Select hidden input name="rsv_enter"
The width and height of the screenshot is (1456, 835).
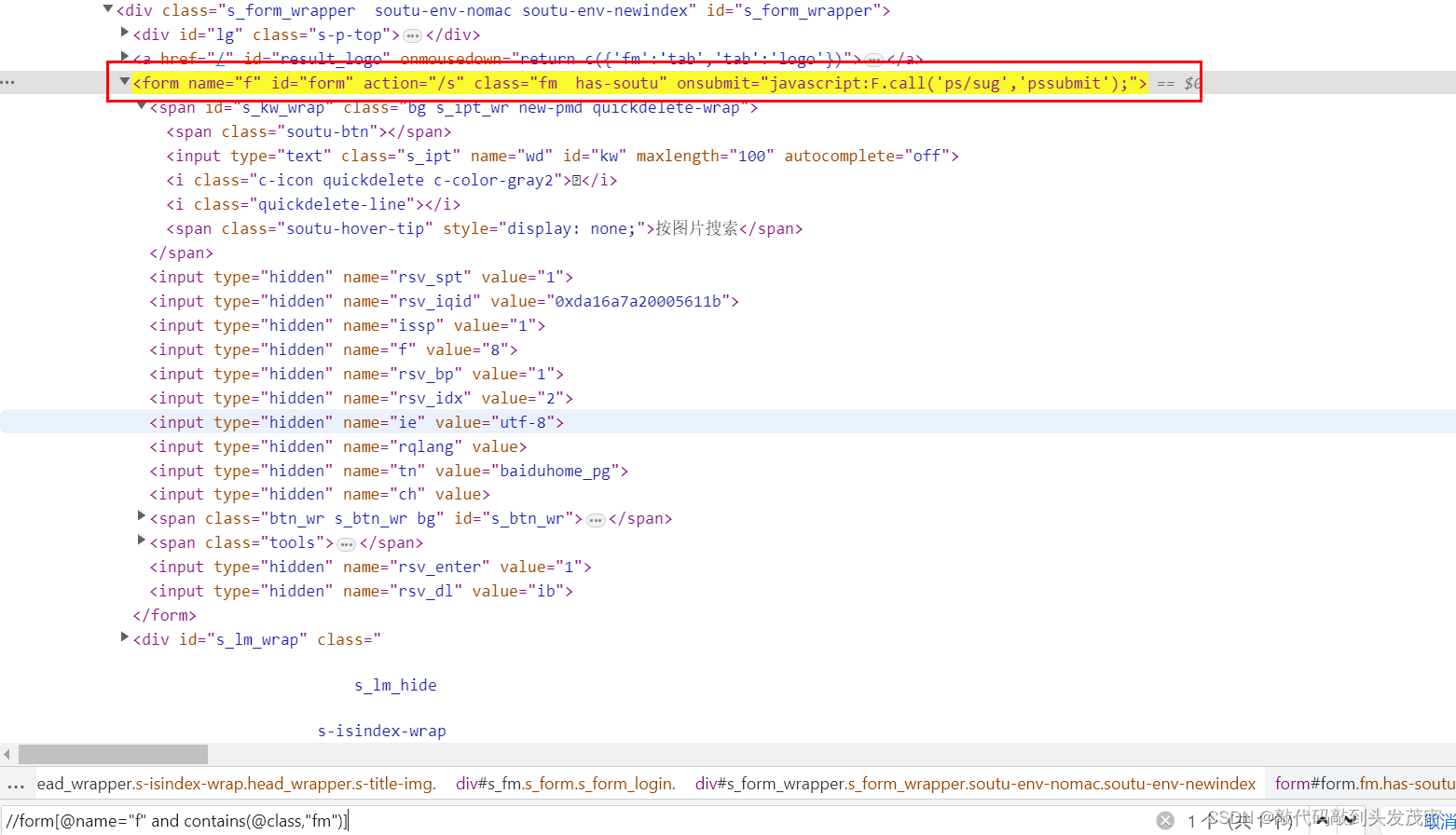pos(371,567)
